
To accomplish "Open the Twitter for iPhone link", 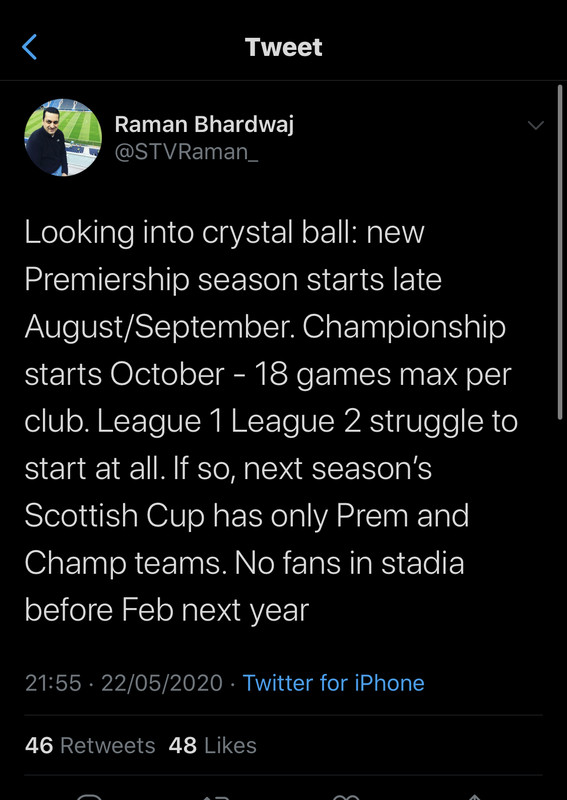I will (333, 683).
